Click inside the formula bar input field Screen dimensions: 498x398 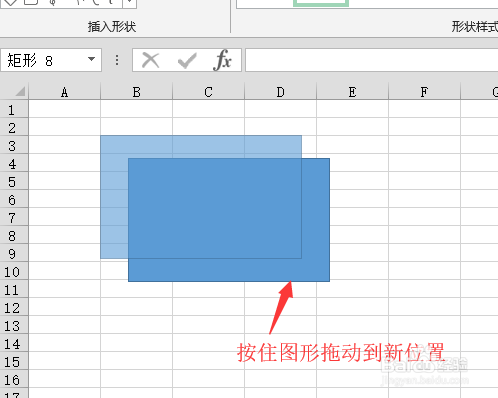[x=372, y=60]
